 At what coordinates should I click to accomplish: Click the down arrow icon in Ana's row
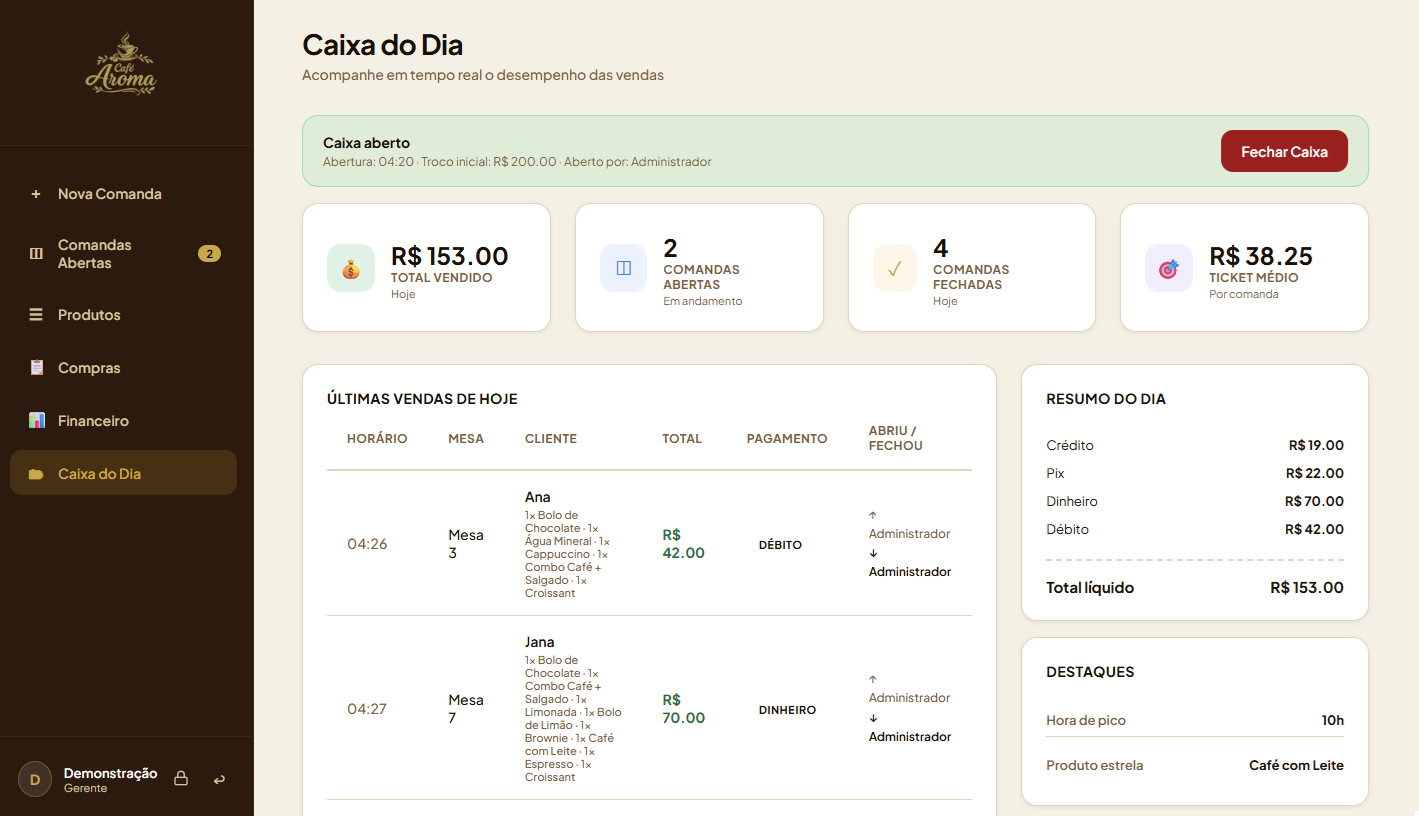click(873, 553)
